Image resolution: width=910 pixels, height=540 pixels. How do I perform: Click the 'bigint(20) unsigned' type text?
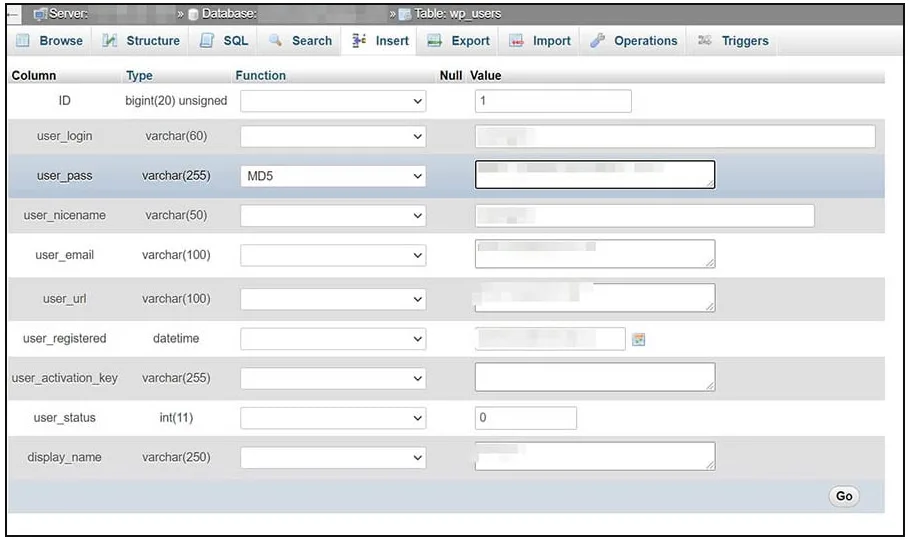coord(176,100)
